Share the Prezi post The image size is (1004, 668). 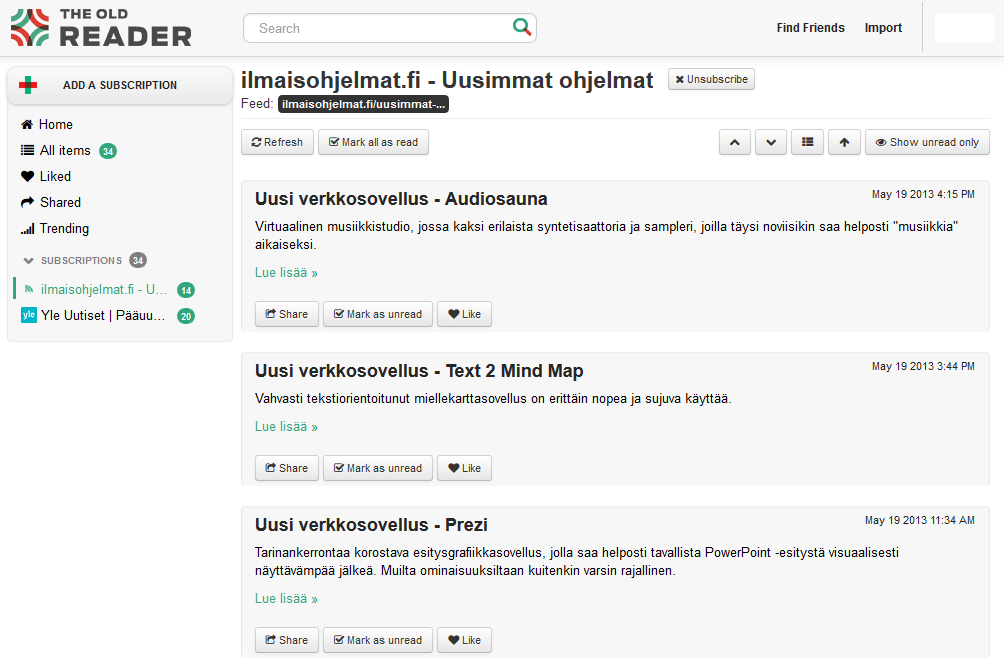pos(287,640)
